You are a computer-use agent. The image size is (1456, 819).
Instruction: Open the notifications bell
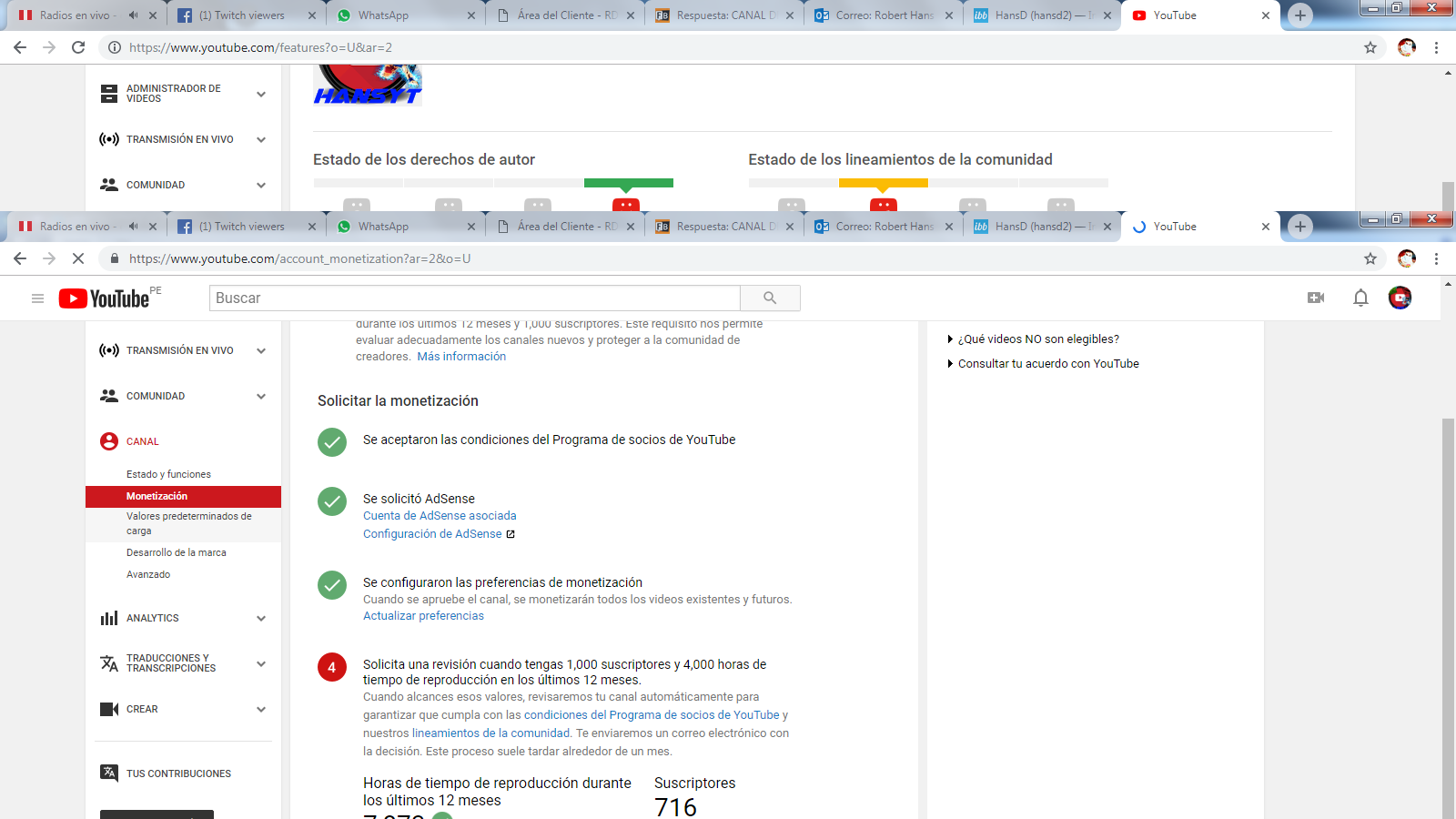pyautogui.click(x=1360, y=298)
